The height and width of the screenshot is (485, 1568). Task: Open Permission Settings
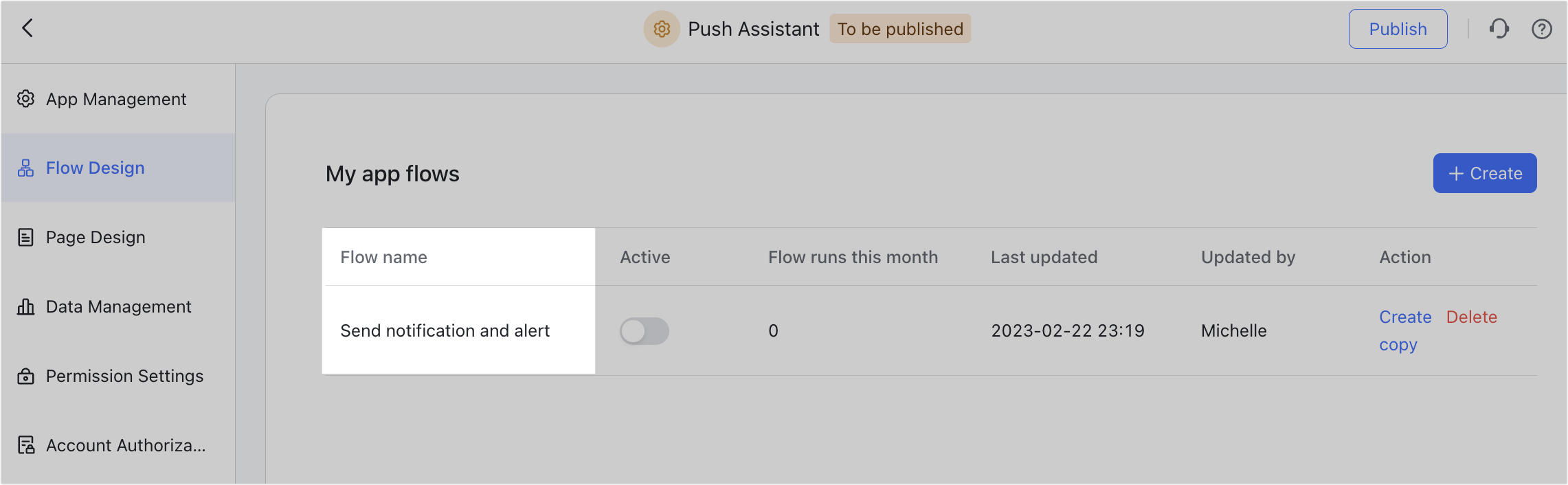[124, 376]
